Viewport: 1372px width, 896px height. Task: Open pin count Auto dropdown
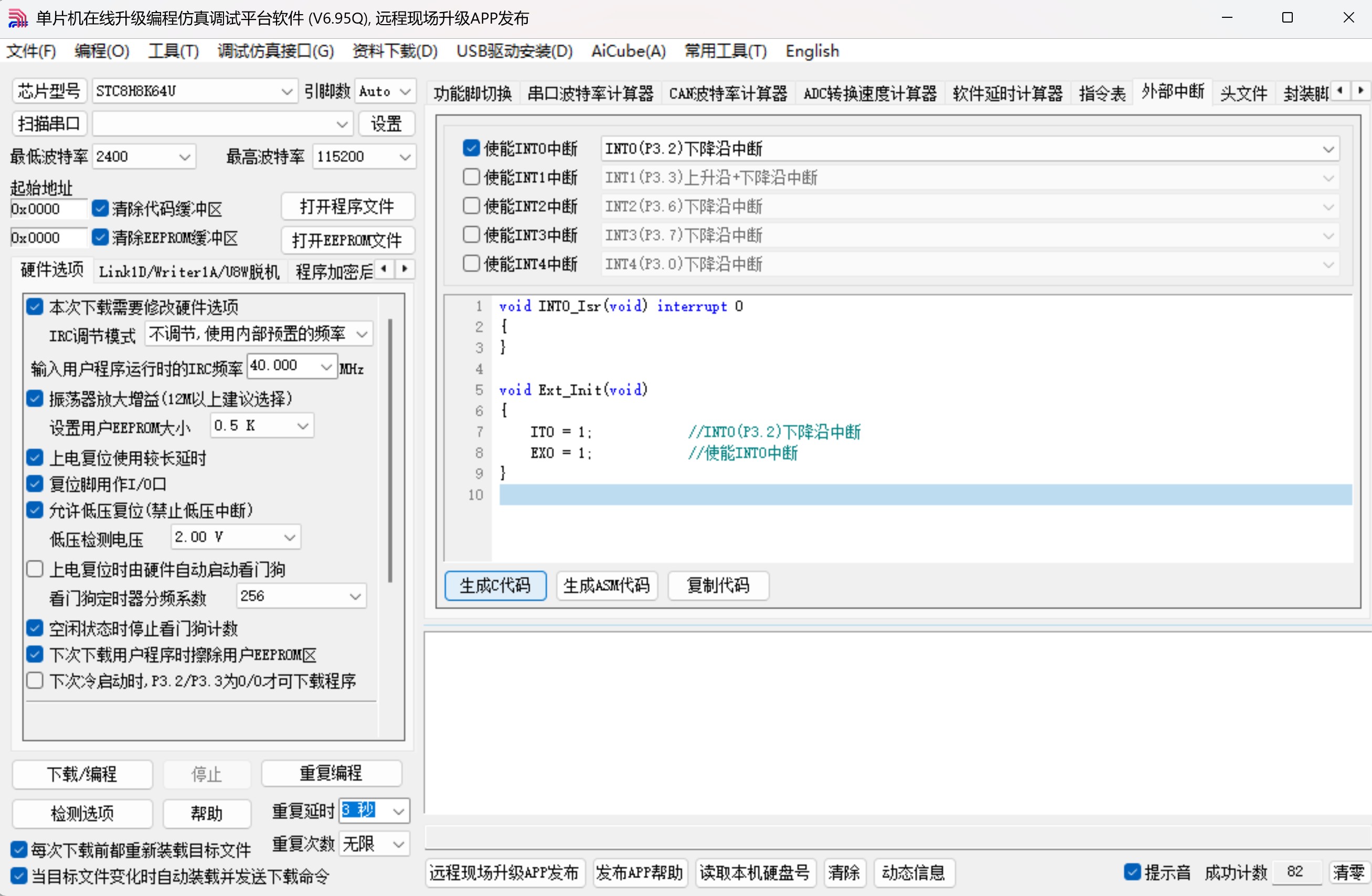(x=385, y=91)
